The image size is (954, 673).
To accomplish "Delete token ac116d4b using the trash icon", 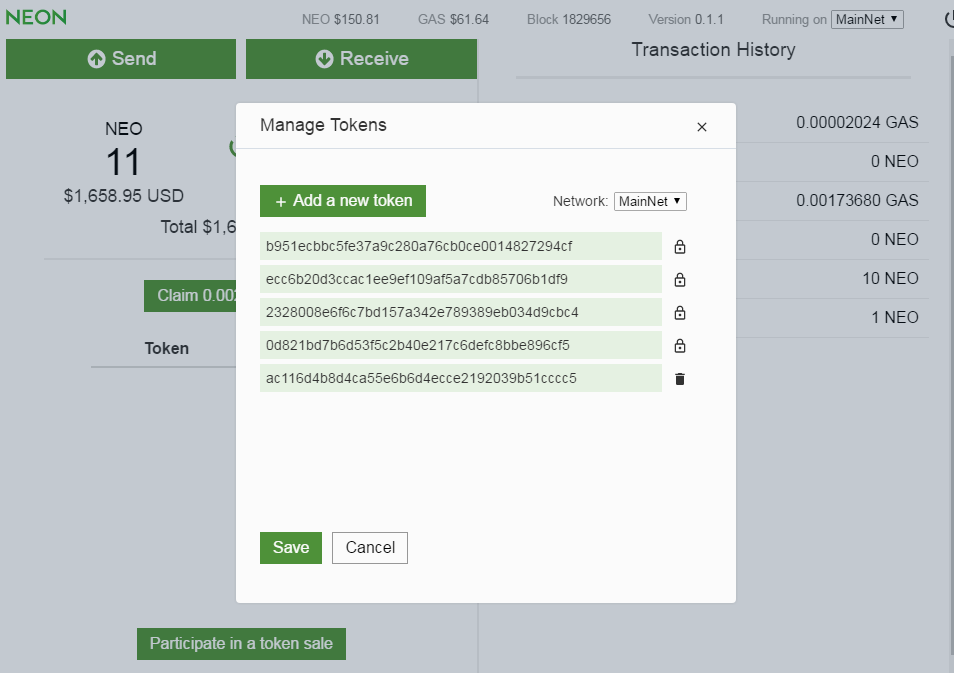I will coord(679,378).
